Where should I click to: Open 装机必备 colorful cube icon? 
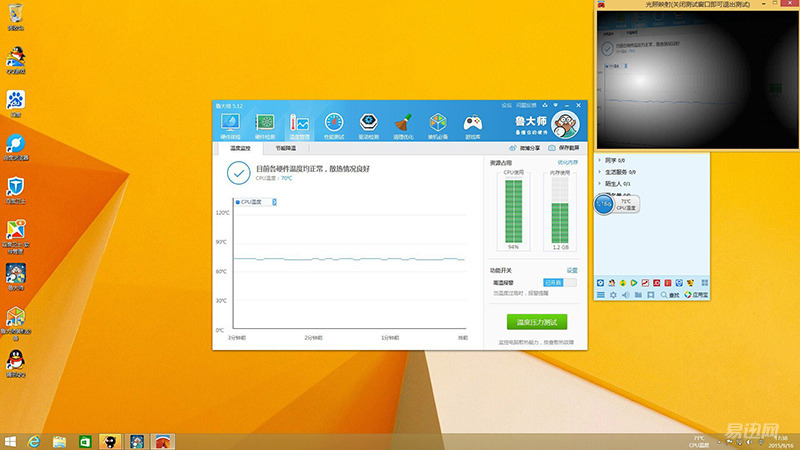(x=438, y=126)
